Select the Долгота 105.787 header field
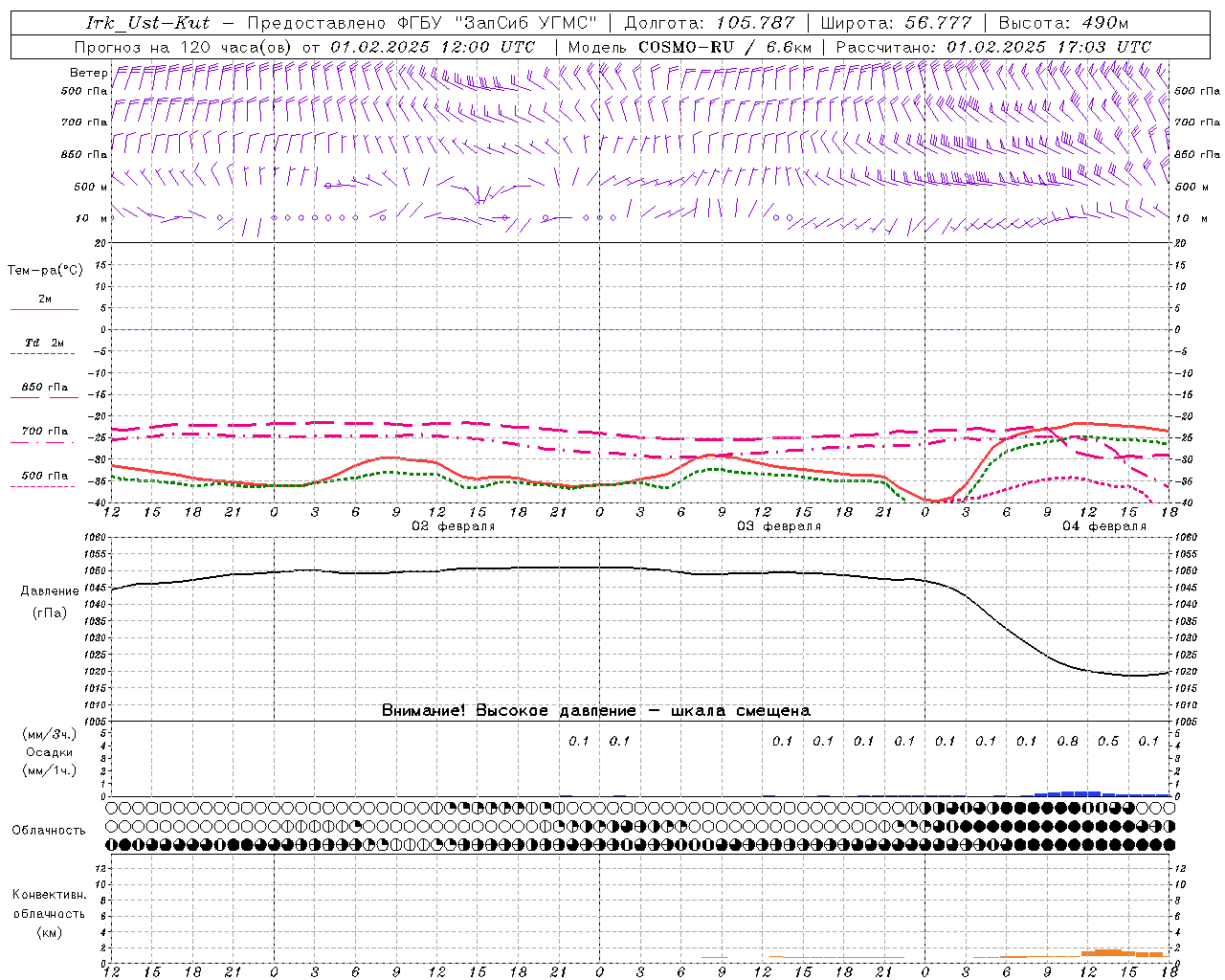The width and height of the screenshot is (1225, 980). tap(709, 23)
